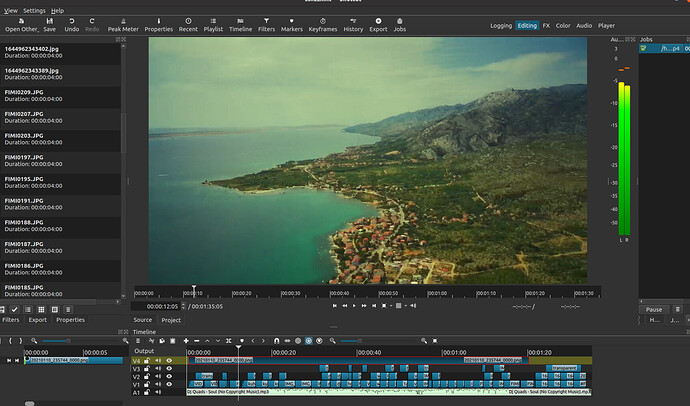Image resolution: width=690 pixels, height=406 pixels.
Task: Click the timeline Overwrite (down chevron) icon
Action: (x=218, y=341)
